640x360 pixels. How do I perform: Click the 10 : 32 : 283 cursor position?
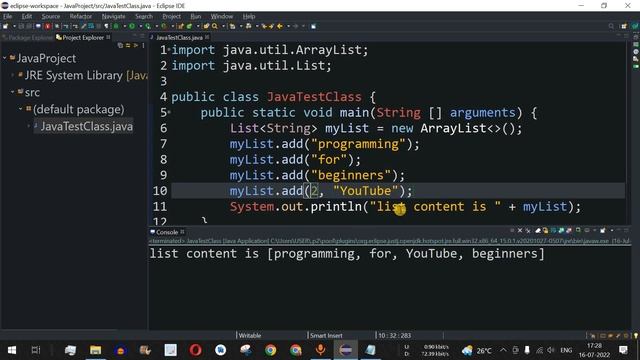click(394, 335)
